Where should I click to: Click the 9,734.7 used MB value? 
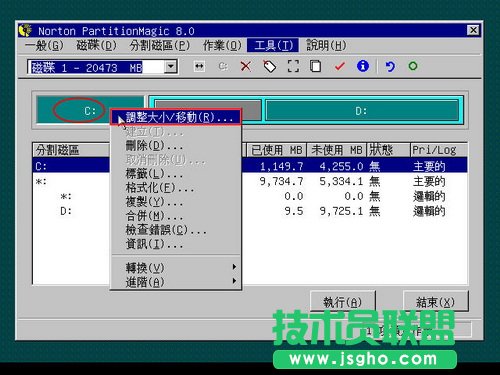click(282, 181)
